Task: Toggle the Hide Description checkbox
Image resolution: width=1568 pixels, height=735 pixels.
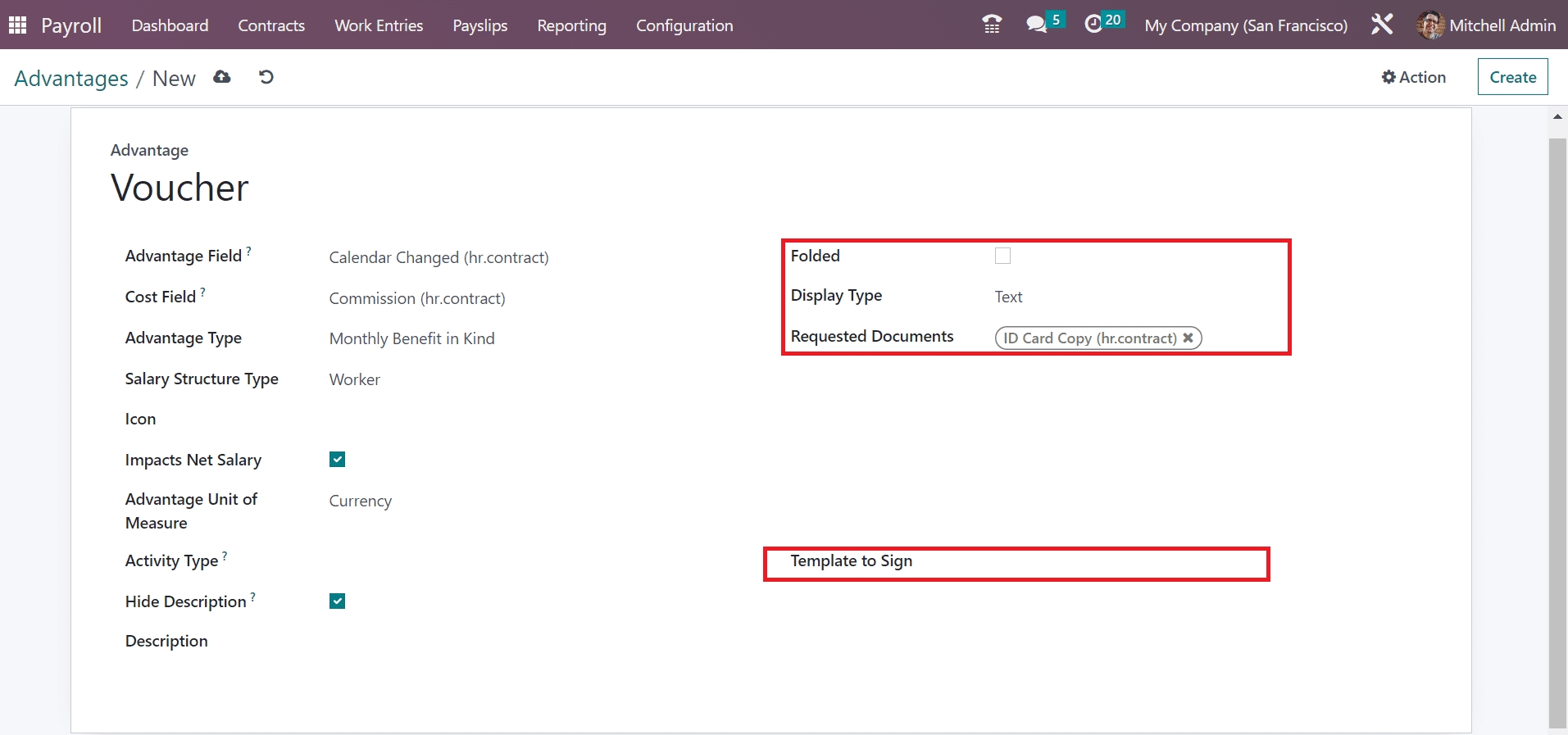Action: [x=337, y=601]
